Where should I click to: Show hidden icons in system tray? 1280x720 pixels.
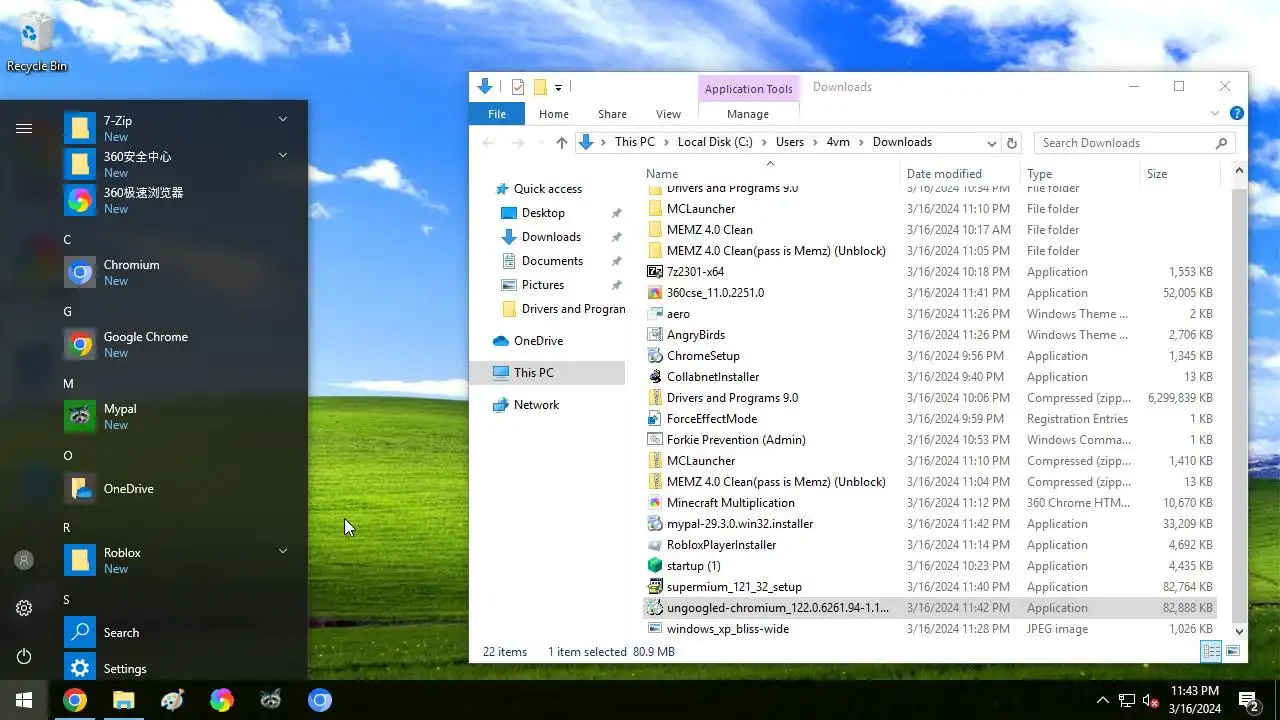point(1103,700)
